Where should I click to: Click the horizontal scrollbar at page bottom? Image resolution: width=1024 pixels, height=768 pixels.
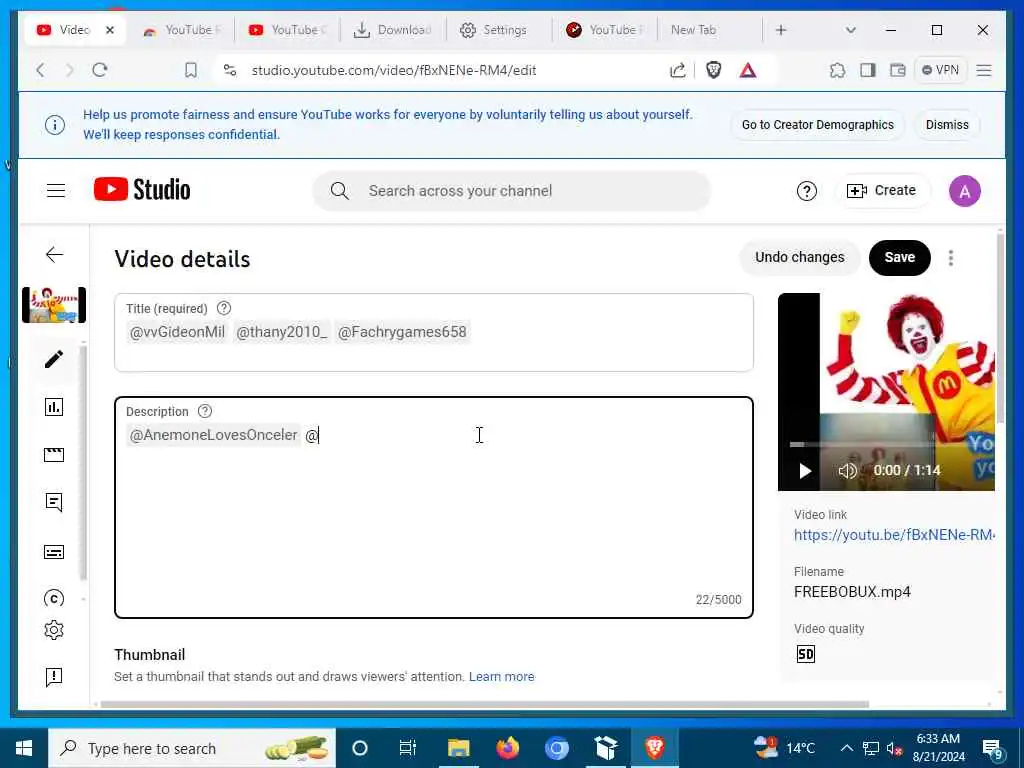click(x=483, y=704)
